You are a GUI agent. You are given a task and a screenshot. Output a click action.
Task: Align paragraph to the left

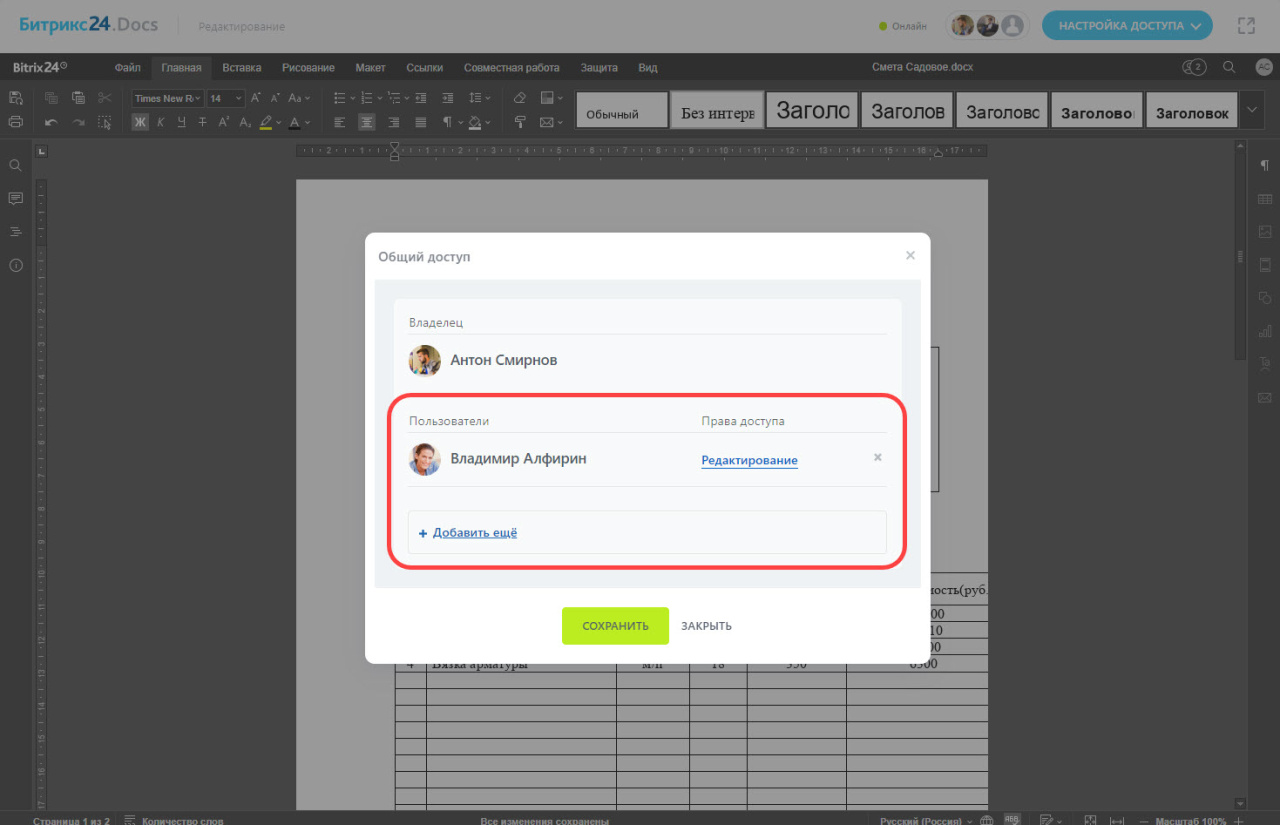click(340, 122)
